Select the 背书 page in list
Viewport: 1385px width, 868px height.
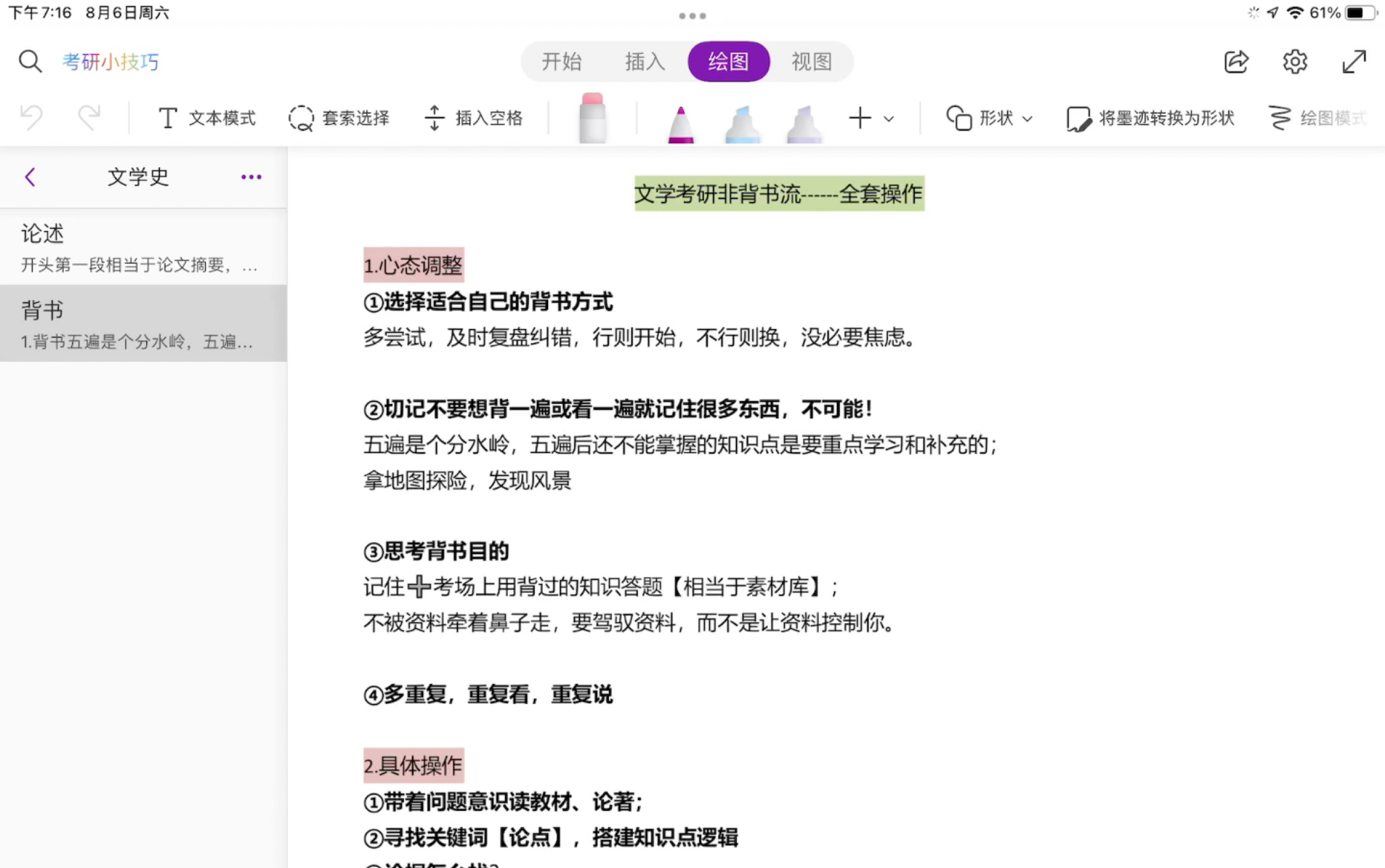coord(143,323)
